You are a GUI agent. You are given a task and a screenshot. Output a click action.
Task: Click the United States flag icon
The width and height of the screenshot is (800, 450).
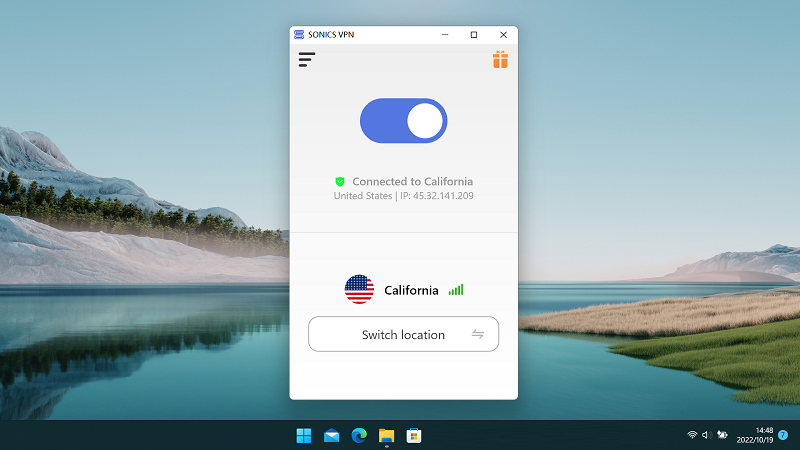[359, 290]
